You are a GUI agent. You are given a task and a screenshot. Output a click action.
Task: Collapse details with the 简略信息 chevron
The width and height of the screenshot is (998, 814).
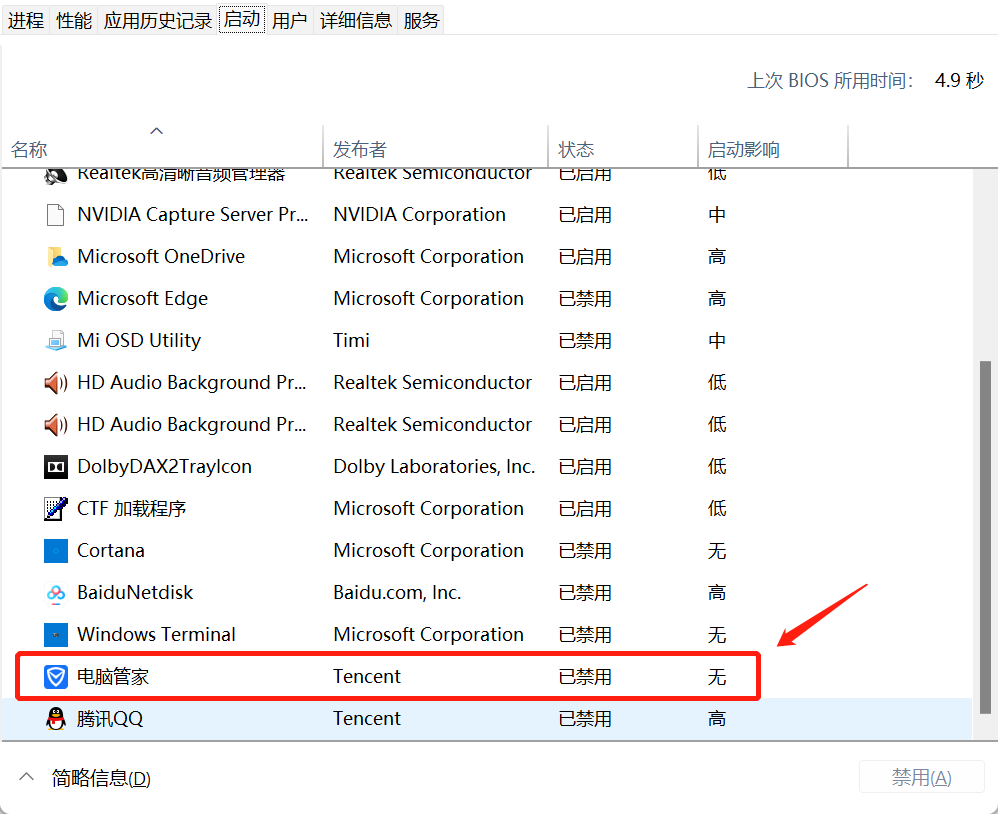tap(27, 777)
